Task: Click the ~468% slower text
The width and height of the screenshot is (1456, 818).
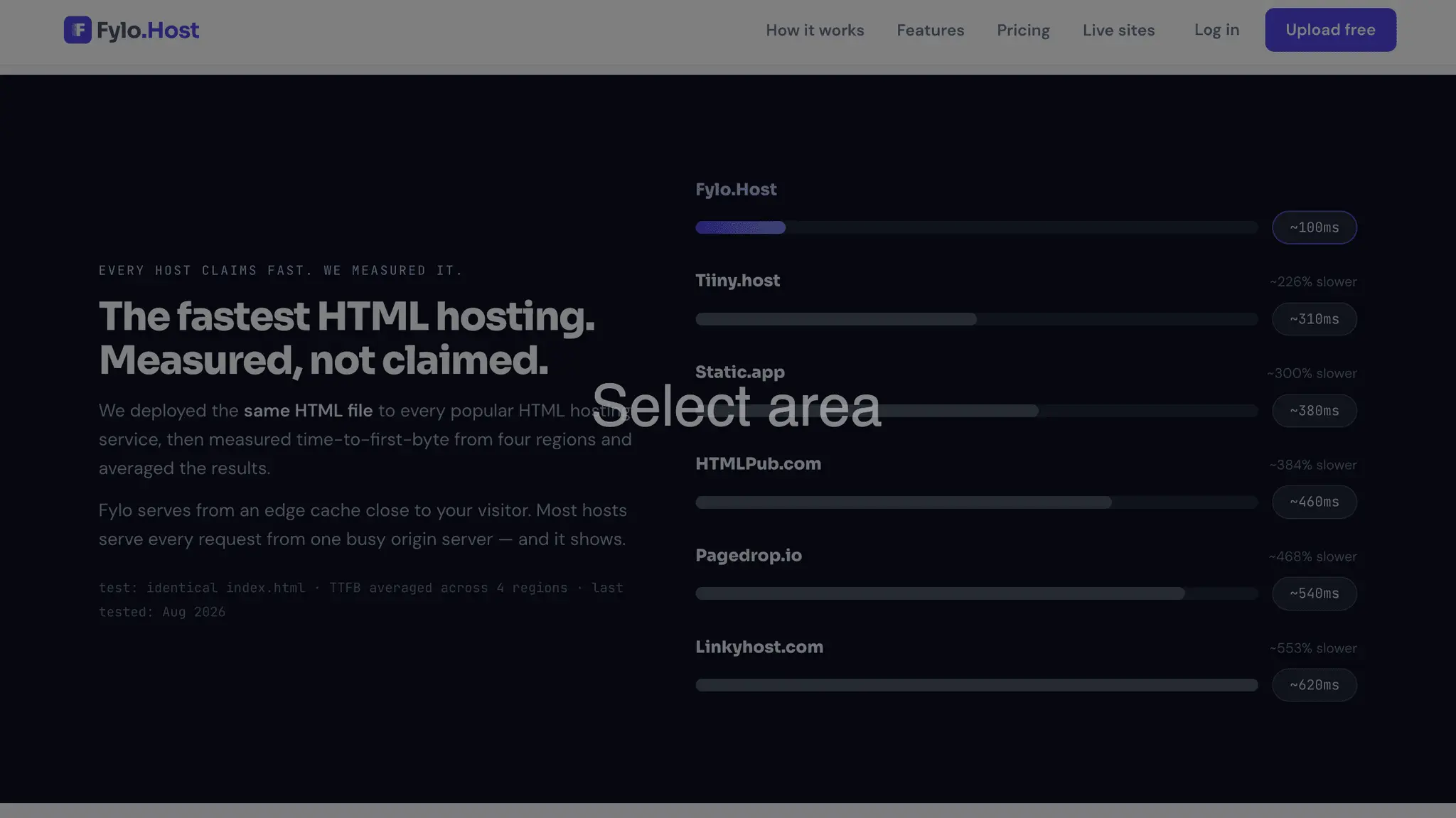Action: click(x=1312, y=557)
